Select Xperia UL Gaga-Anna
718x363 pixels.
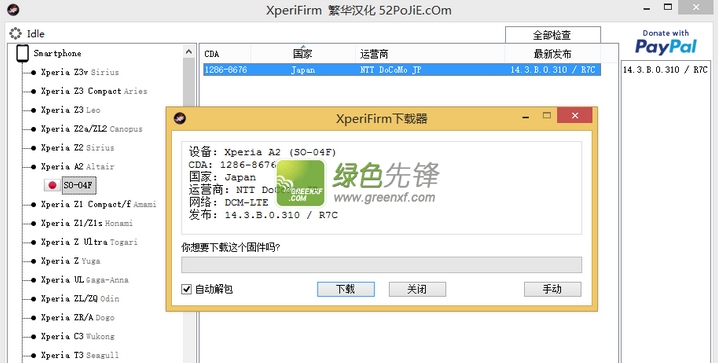[x=85, y=280]
